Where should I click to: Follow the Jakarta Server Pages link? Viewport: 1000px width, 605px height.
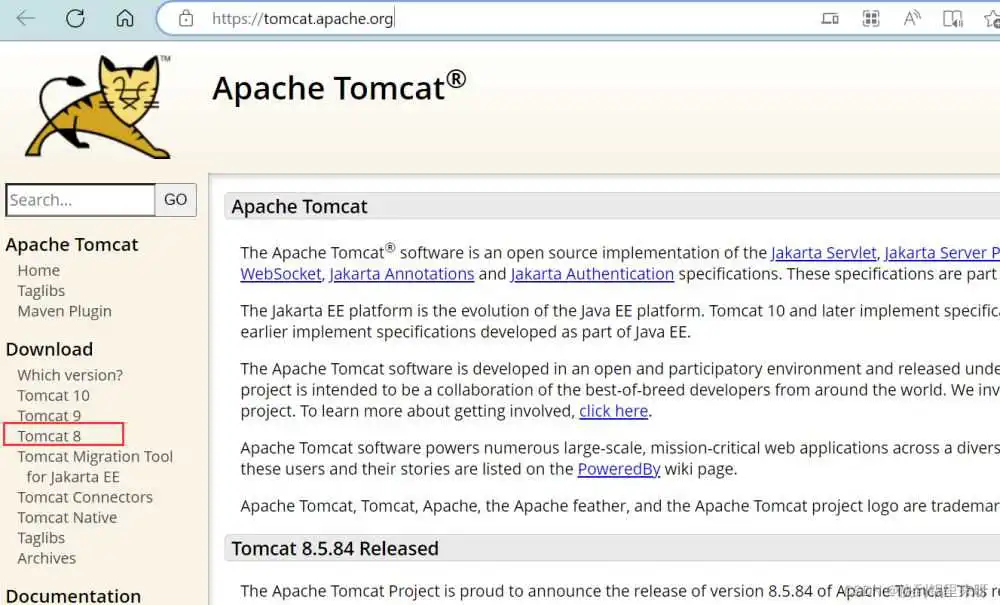click(x=942, y=253)
